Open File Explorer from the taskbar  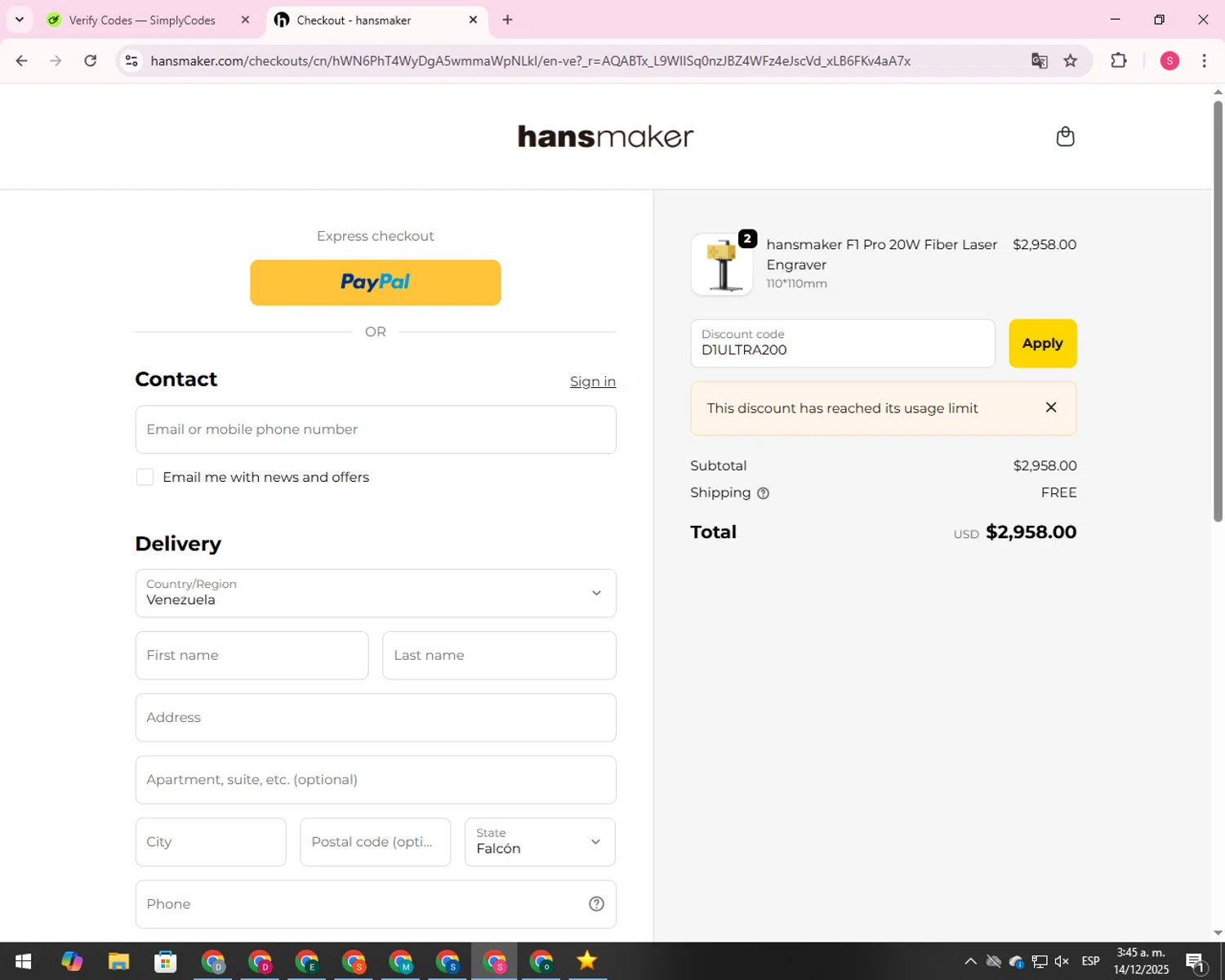point(118,961)
